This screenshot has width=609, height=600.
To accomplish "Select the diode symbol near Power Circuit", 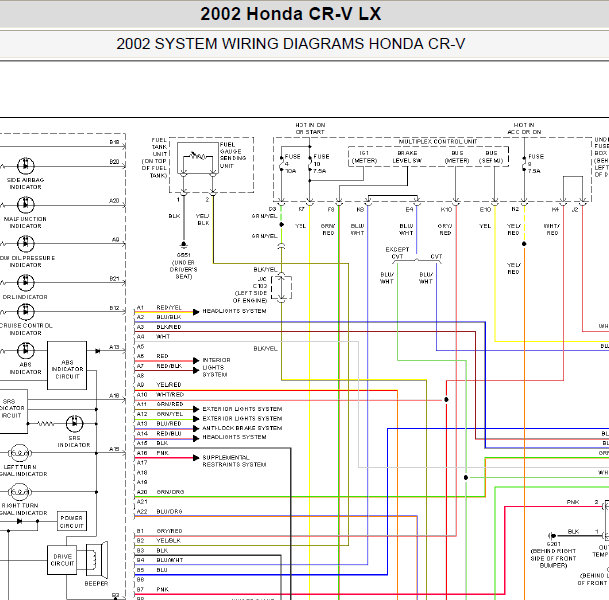I will click(19, 521).
